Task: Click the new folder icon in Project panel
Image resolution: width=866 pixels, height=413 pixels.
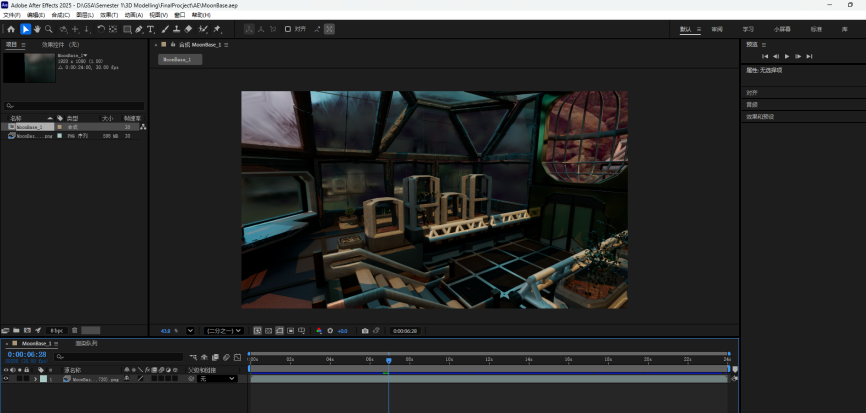Action: pos(16,330)
